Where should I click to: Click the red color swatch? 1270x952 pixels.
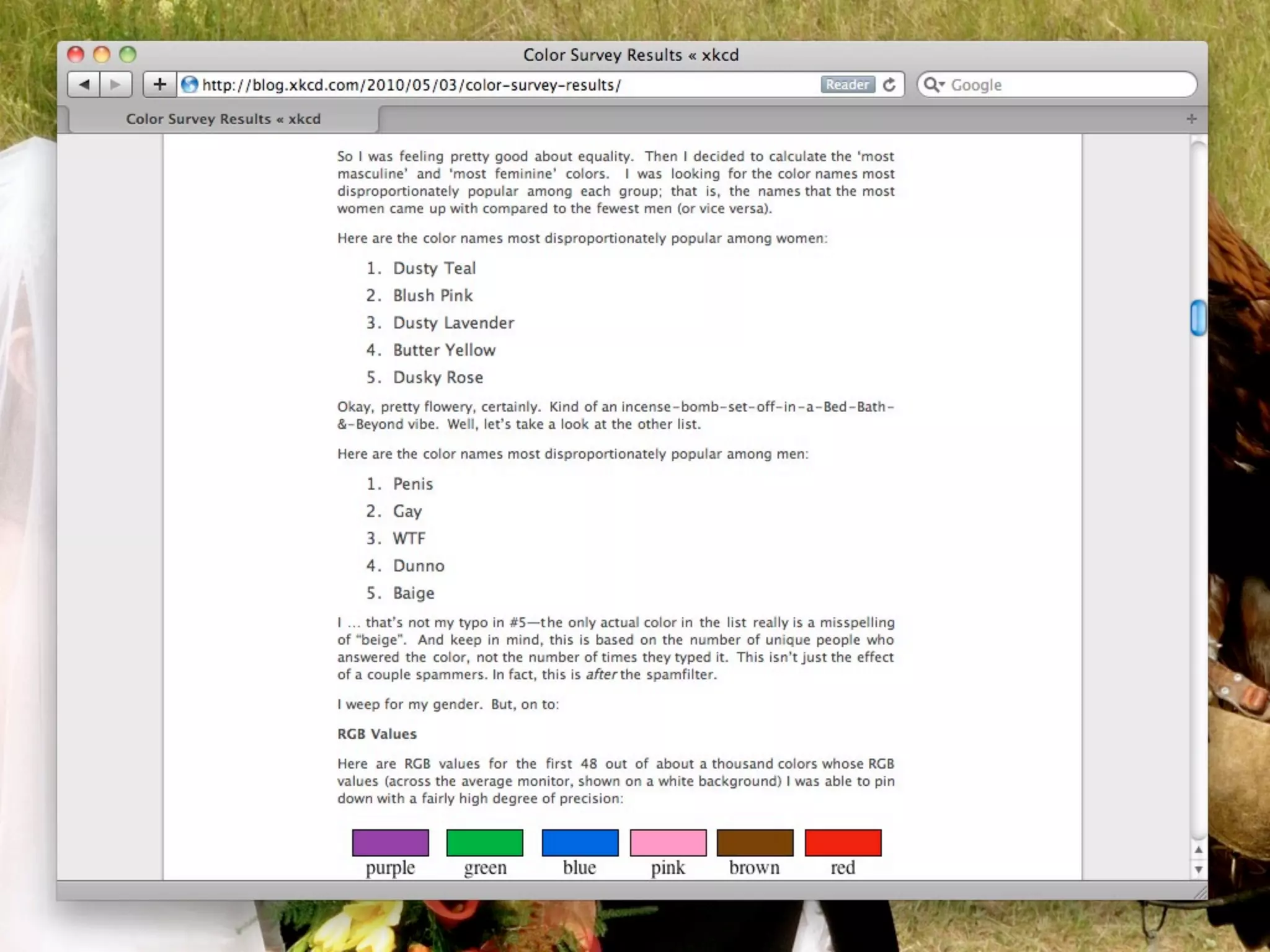[843, 842]
